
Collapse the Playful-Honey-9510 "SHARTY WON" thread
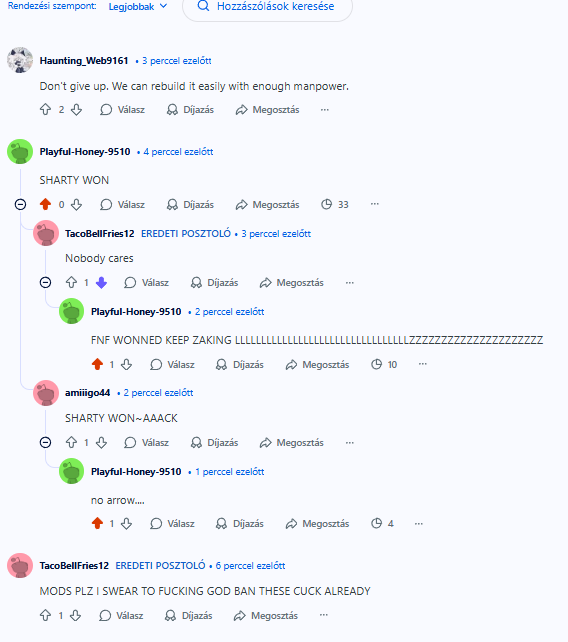click(x=20, y=204)
